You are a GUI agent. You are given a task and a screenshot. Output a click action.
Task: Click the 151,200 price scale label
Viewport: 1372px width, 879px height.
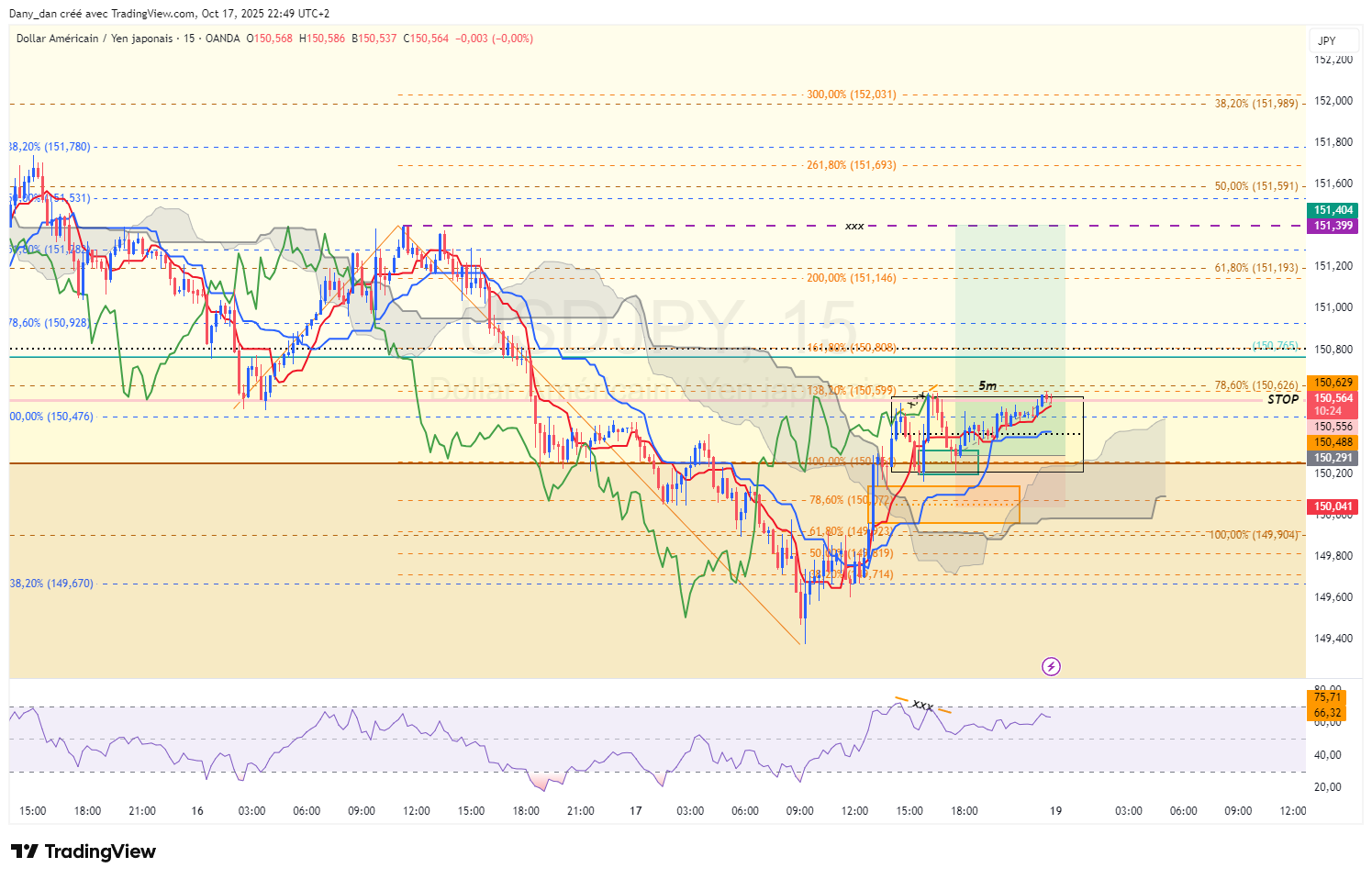[x=1333, y=266]
